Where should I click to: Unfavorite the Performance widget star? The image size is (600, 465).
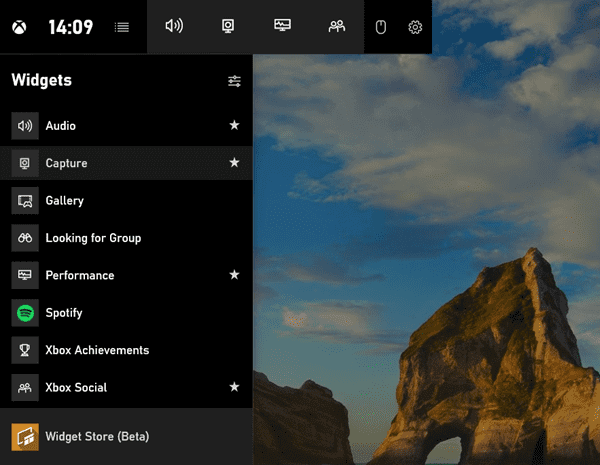234,275
